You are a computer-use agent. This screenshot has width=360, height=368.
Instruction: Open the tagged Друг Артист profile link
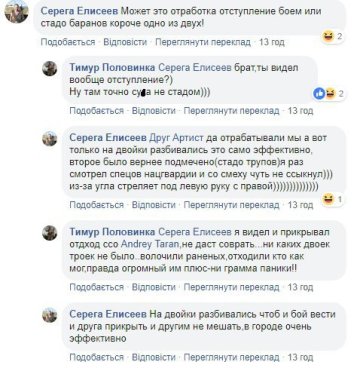pos(176,137)
